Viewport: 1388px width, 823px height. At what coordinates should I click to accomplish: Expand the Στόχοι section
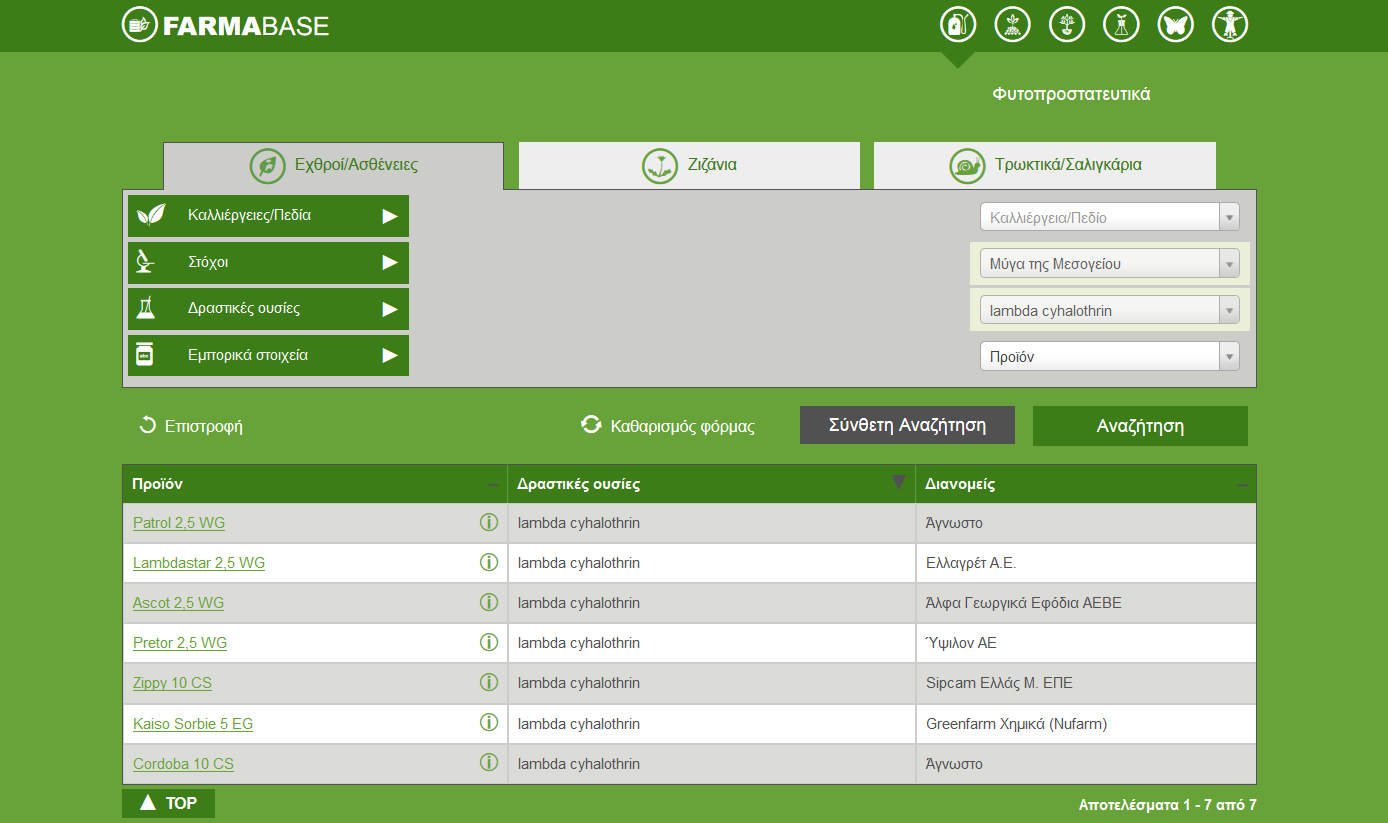268,263
